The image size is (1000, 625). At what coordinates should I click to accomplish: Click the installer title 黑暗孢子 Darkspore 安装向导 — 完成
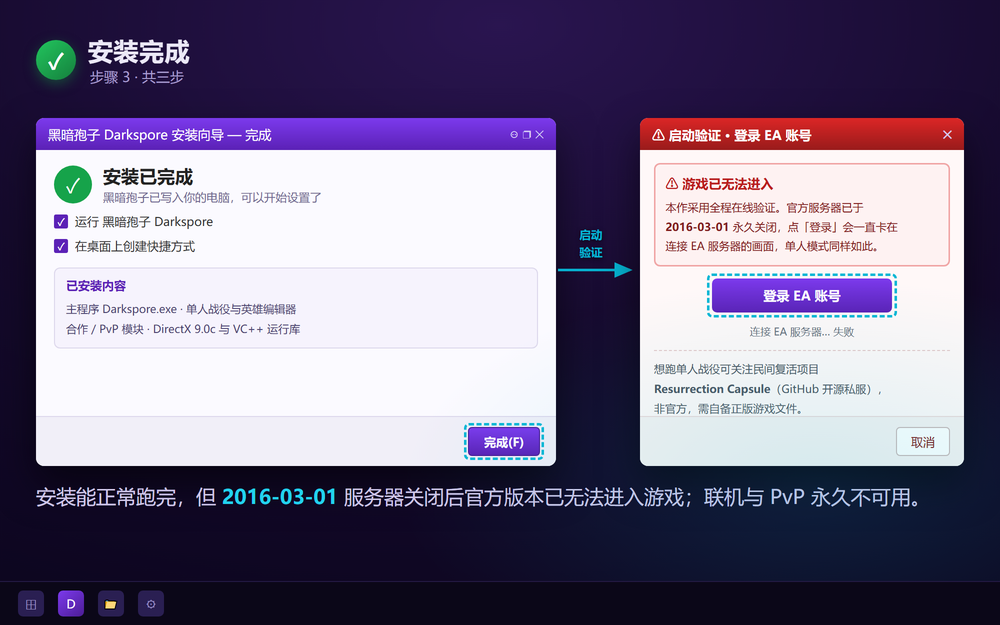[x=159, y=135]
